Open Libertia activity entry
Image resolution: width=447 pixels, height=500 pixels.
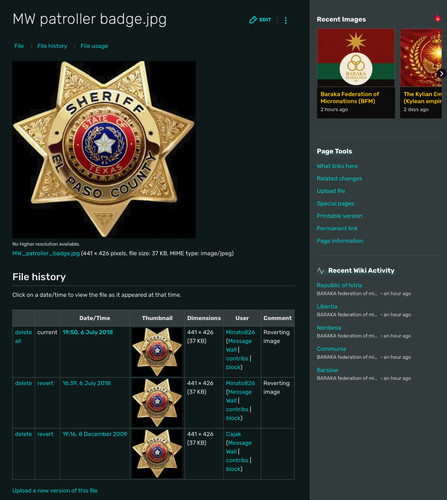pyautogui.click(x=327, y=306)
